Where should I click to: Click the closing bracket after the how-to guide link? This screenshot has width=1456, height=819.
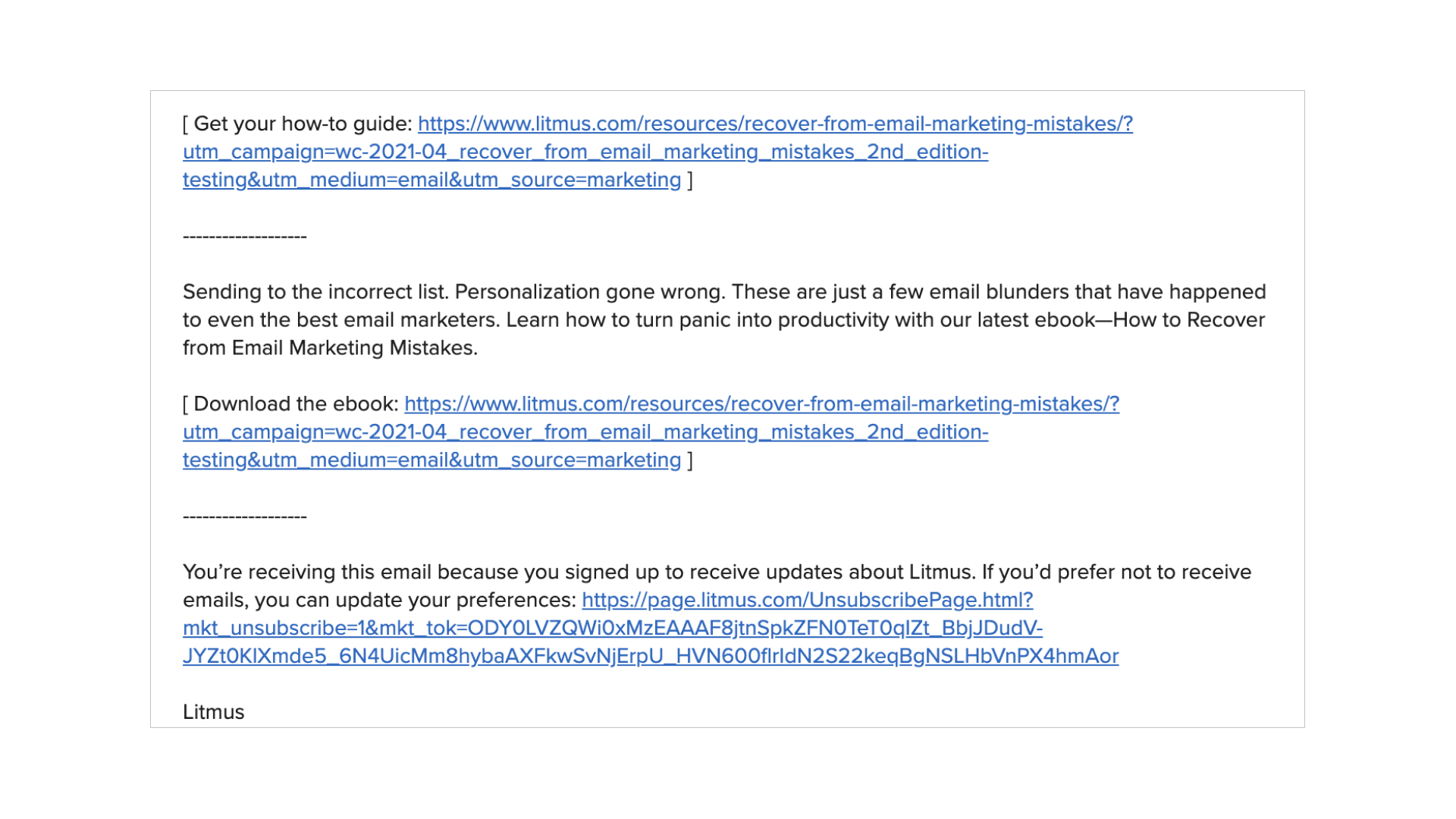(690, 180)
